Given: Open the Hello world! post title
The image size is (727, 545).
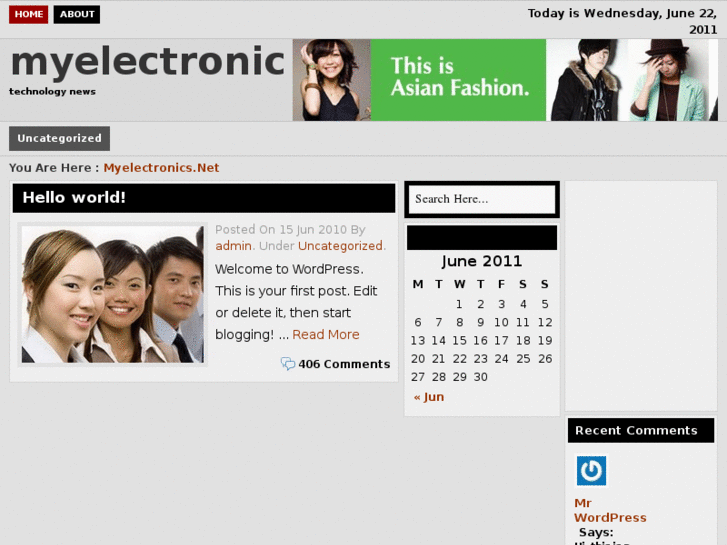Looking at the screenshot, I should click(74, 198).
